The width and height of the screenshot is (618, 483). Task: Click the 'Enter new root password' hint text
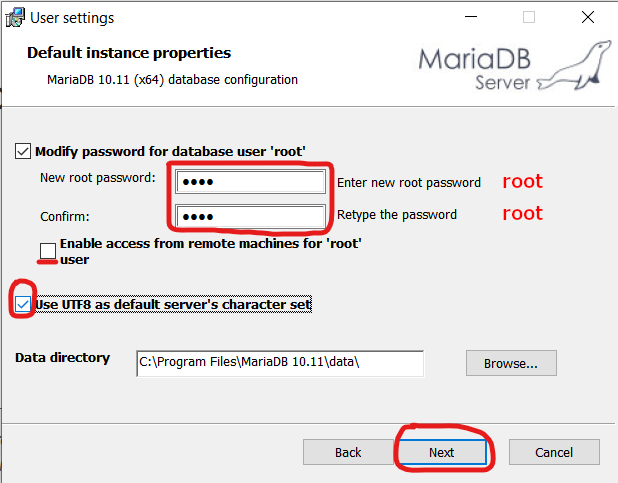(x=409, y=183)
